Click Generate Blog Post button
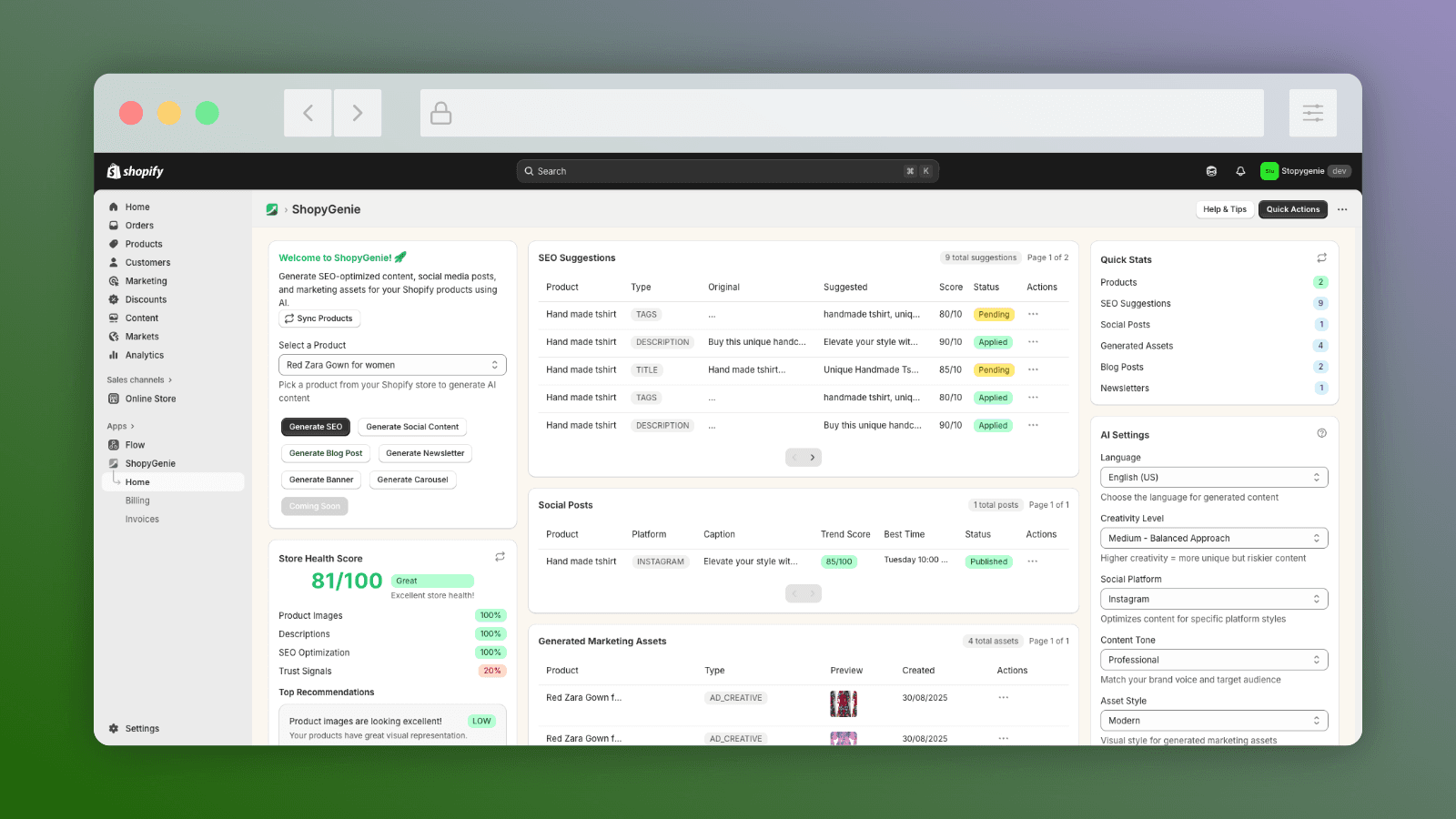 coord(326,453)
